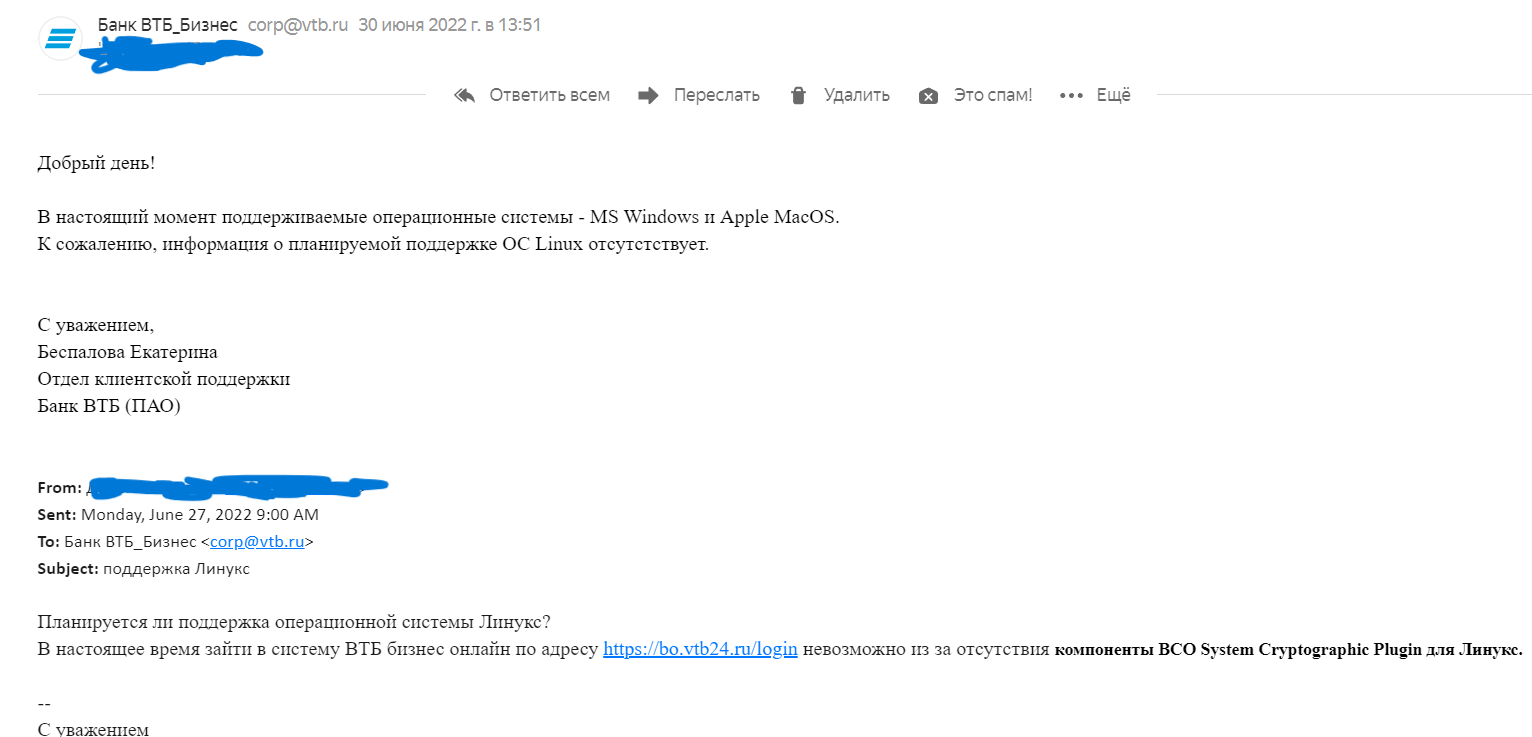Click the corp@vtb.ru link in To field
This screenshot has height=737, width=1532.
257,542
